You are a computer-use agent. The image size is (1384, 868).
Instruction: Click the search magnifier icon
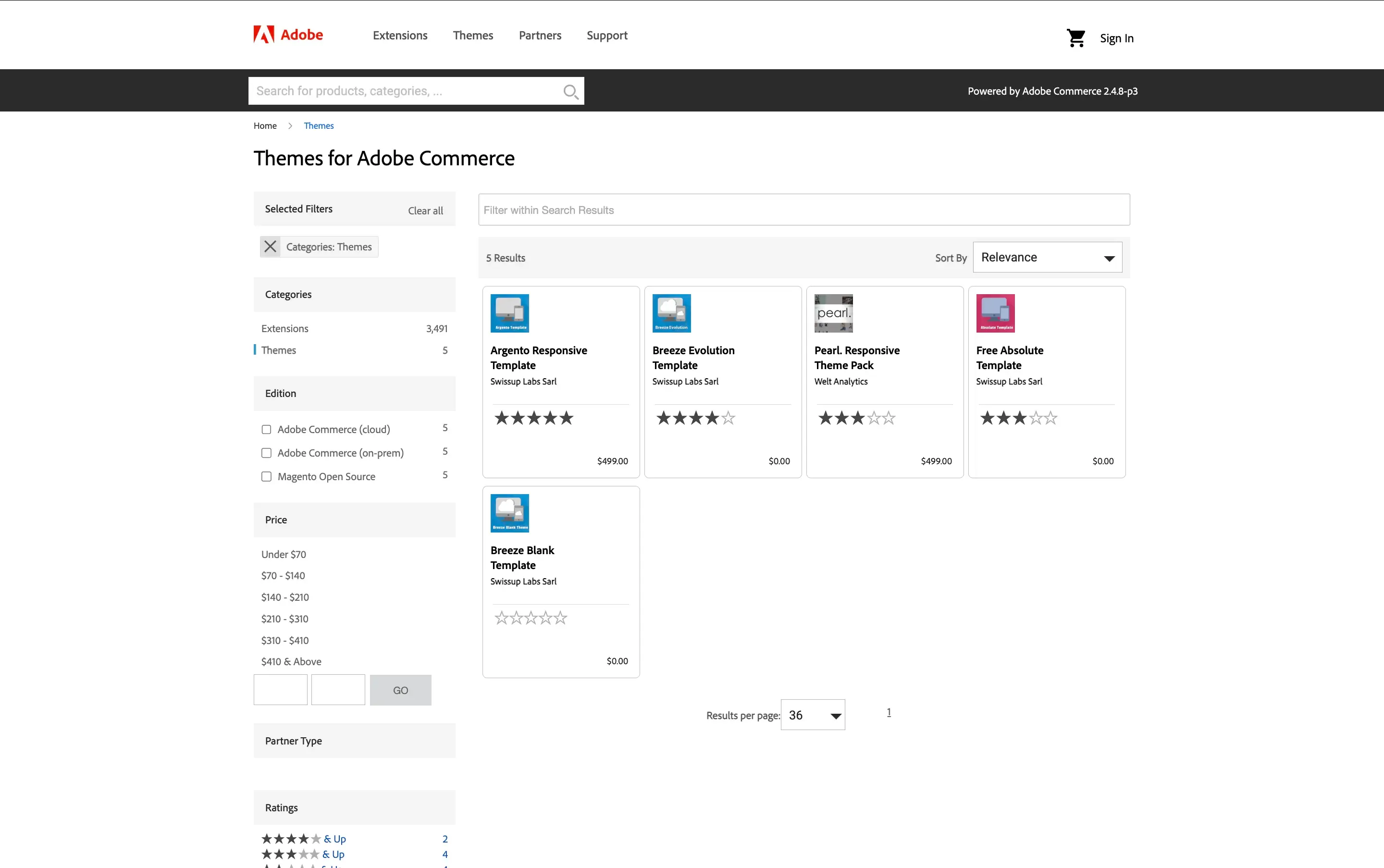[x=570, y=91]
